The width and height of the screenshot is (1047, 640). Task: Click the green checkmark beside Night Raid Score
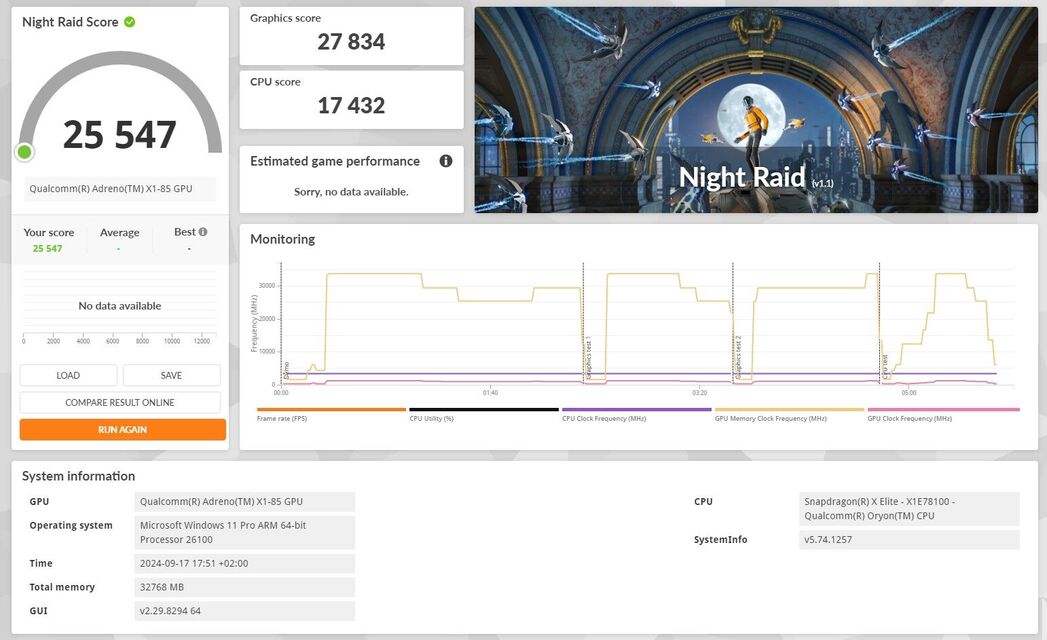tap(130, 22)
